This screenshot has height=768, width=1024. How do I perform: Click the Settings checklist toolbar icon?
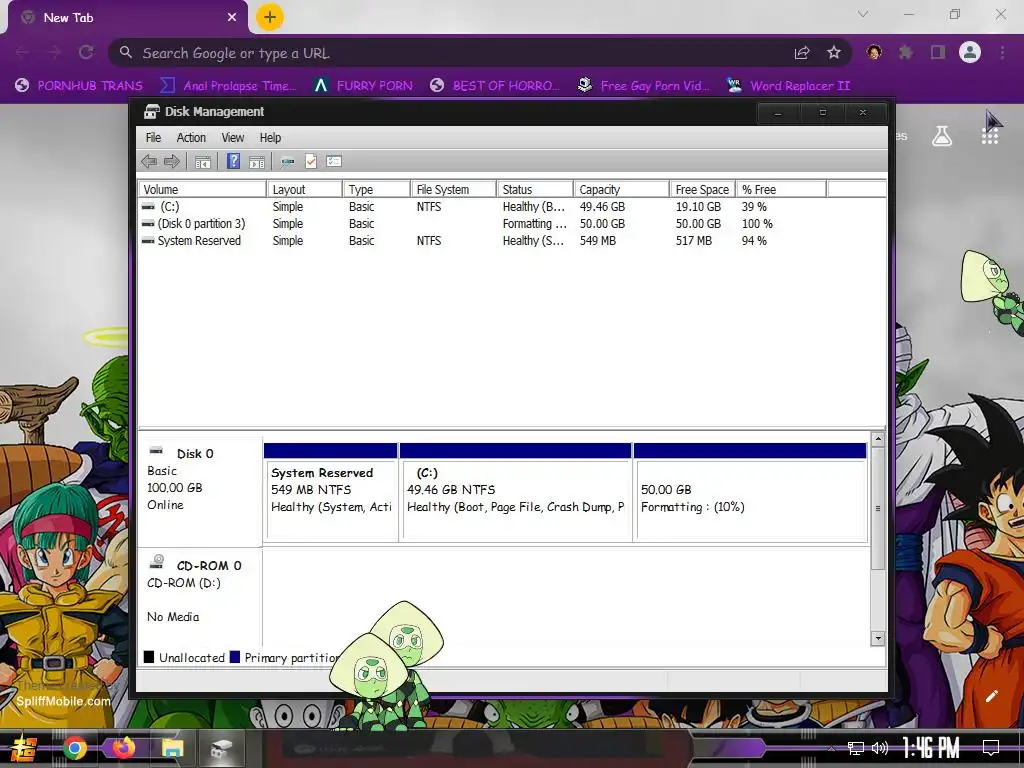point(334,161)
